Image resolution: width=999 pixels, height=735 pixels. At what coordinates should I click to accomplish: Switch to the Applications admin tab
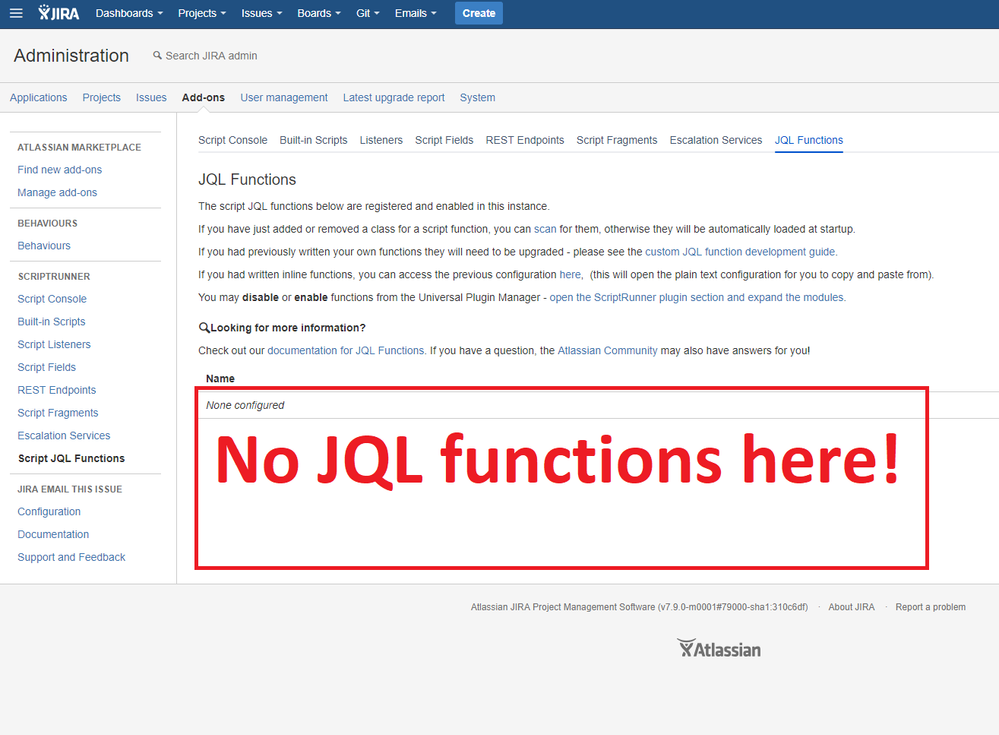(38, 97)
